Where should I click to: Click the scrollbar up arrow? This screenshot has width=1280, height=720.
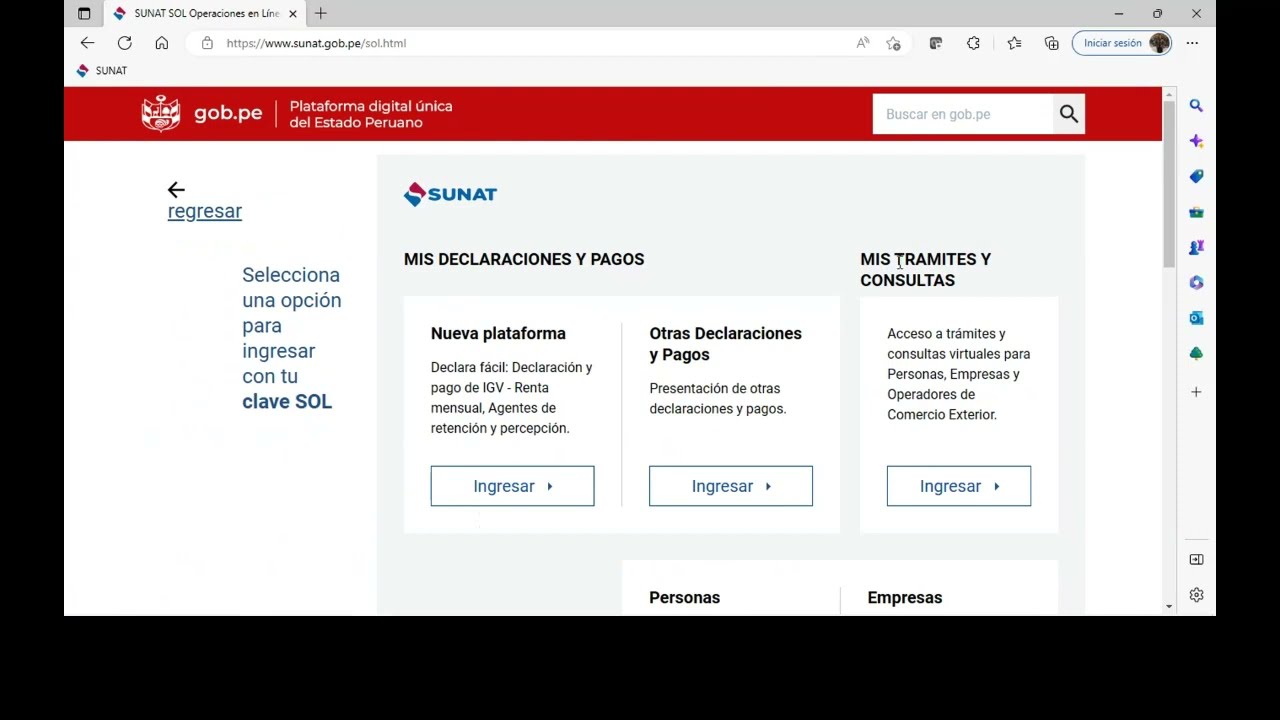click(1169, 93)
